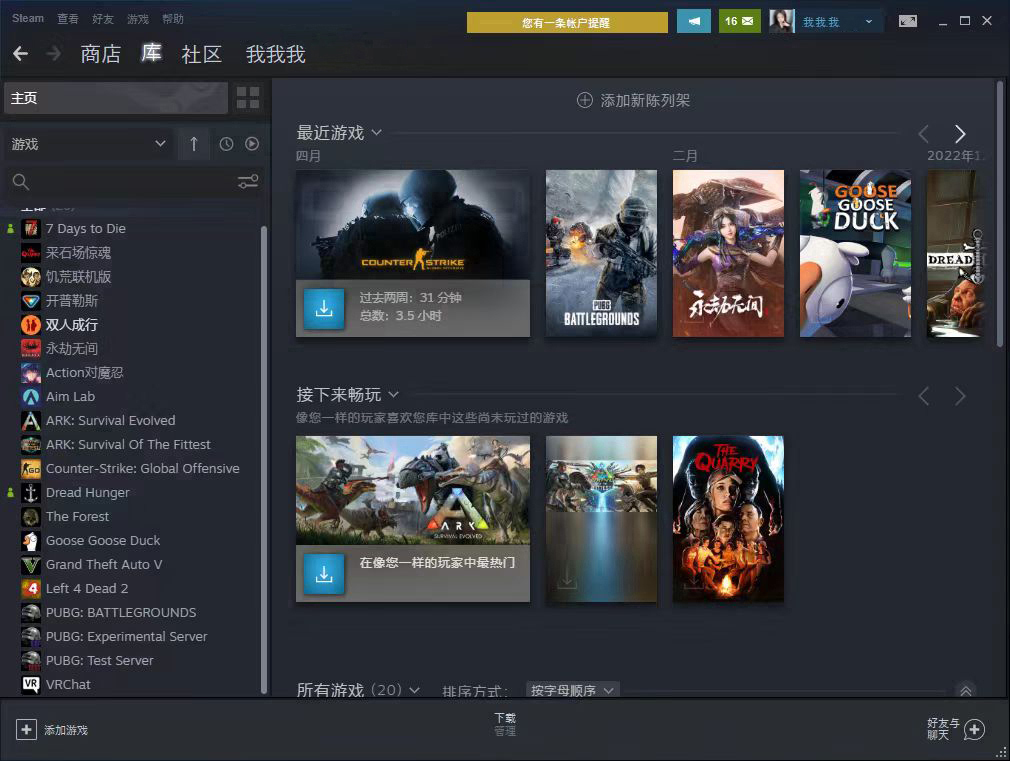Click 接下来畅玩 shelf left arrow
Viewport: 1010px width, 761px height.
coord(924,396)
